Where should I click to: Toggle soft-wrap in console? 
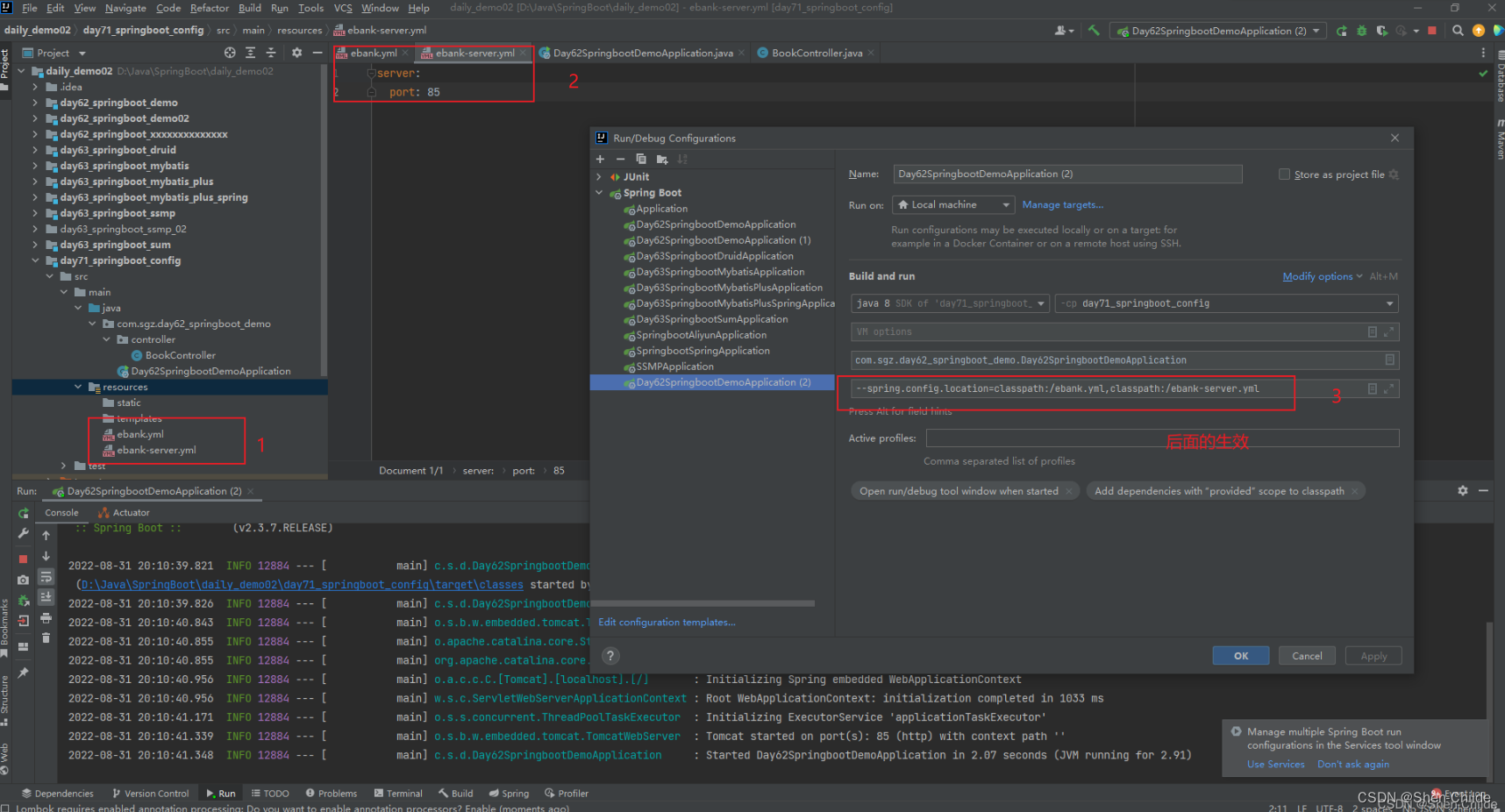click(46, 577)
